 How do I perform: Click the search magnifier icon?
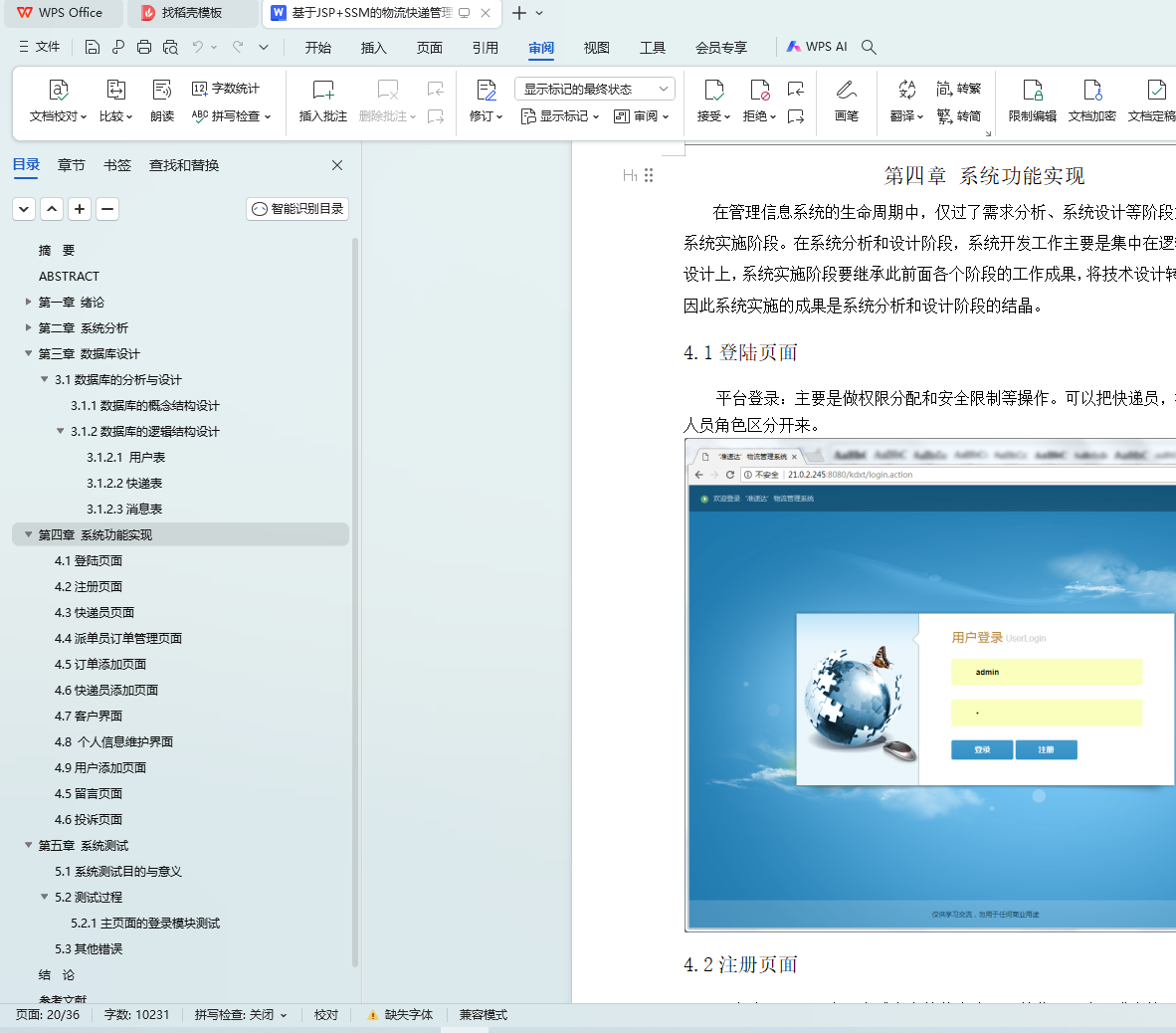[869, 47]
